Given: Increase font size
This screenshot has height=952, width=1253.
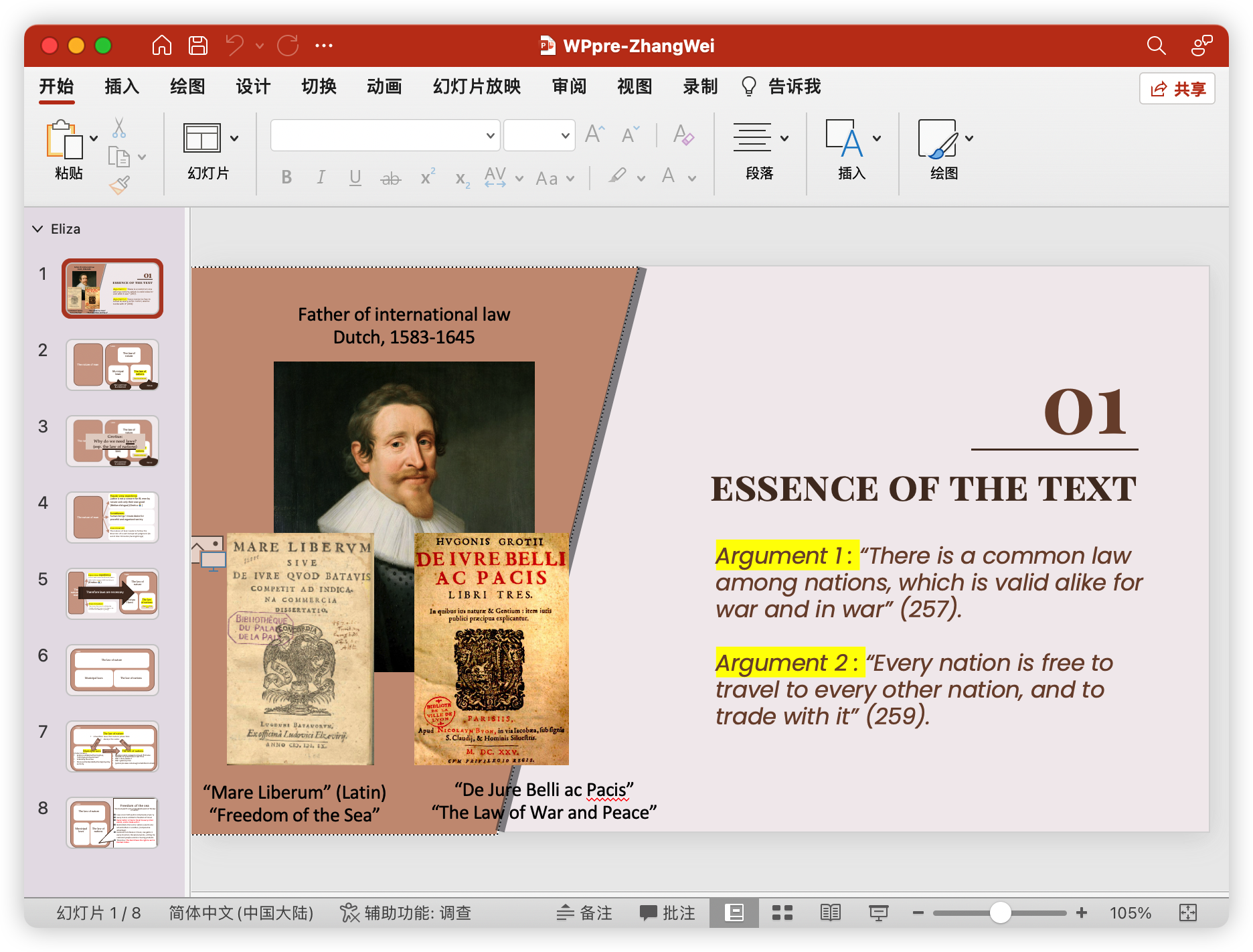Looking at the screenshot, I should click(594, 135).
